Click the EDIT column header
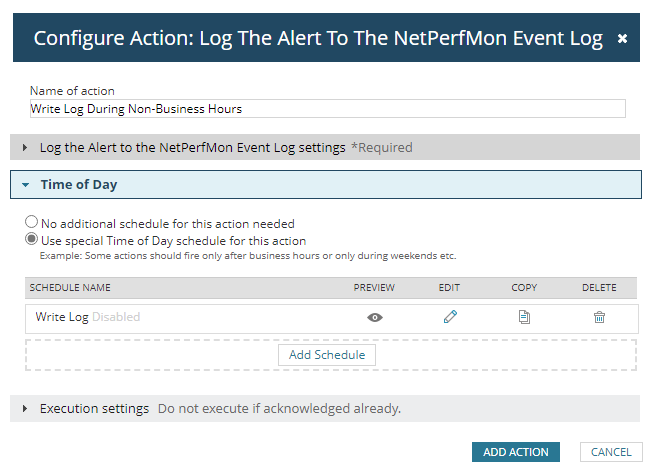This screenshot has width=653, height=475. tap(449, 288)
